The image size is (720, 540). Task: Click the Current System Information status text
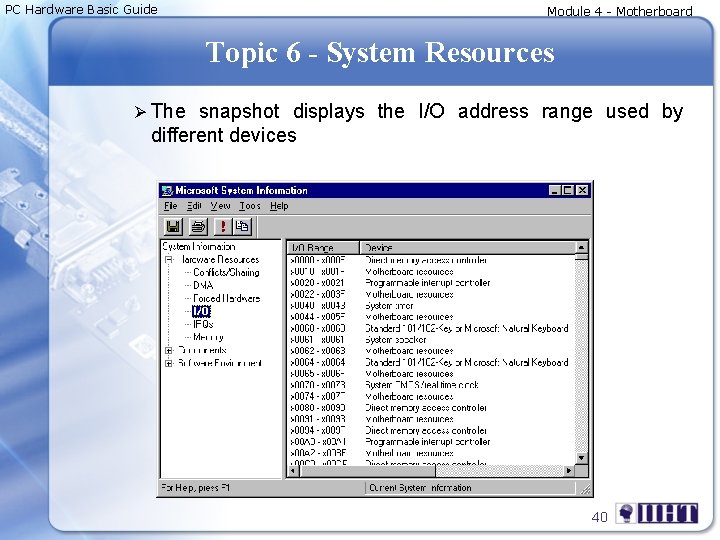pos(420,488)
